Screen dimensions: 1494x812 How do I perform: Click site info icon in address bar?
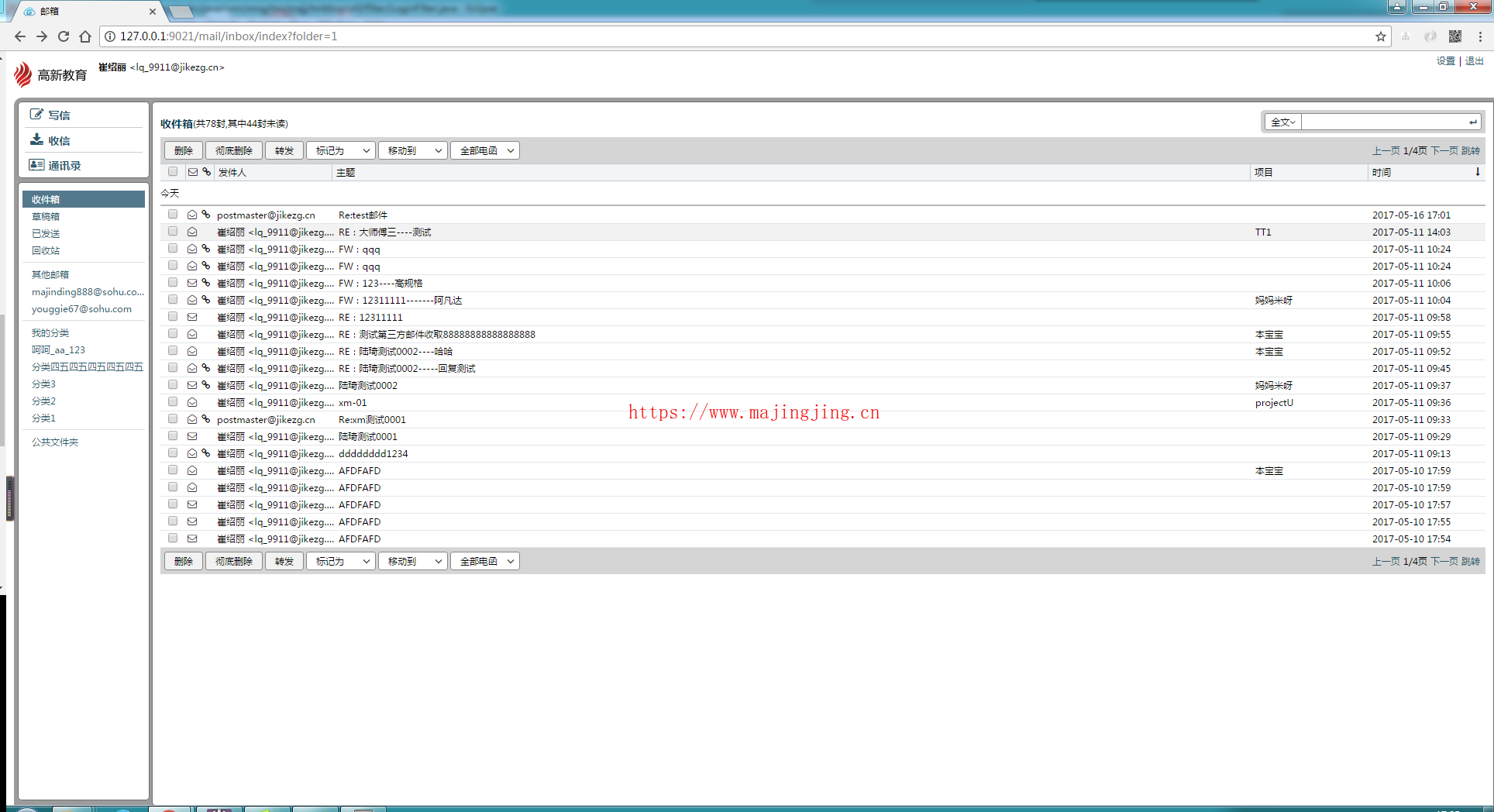[110, 36]
